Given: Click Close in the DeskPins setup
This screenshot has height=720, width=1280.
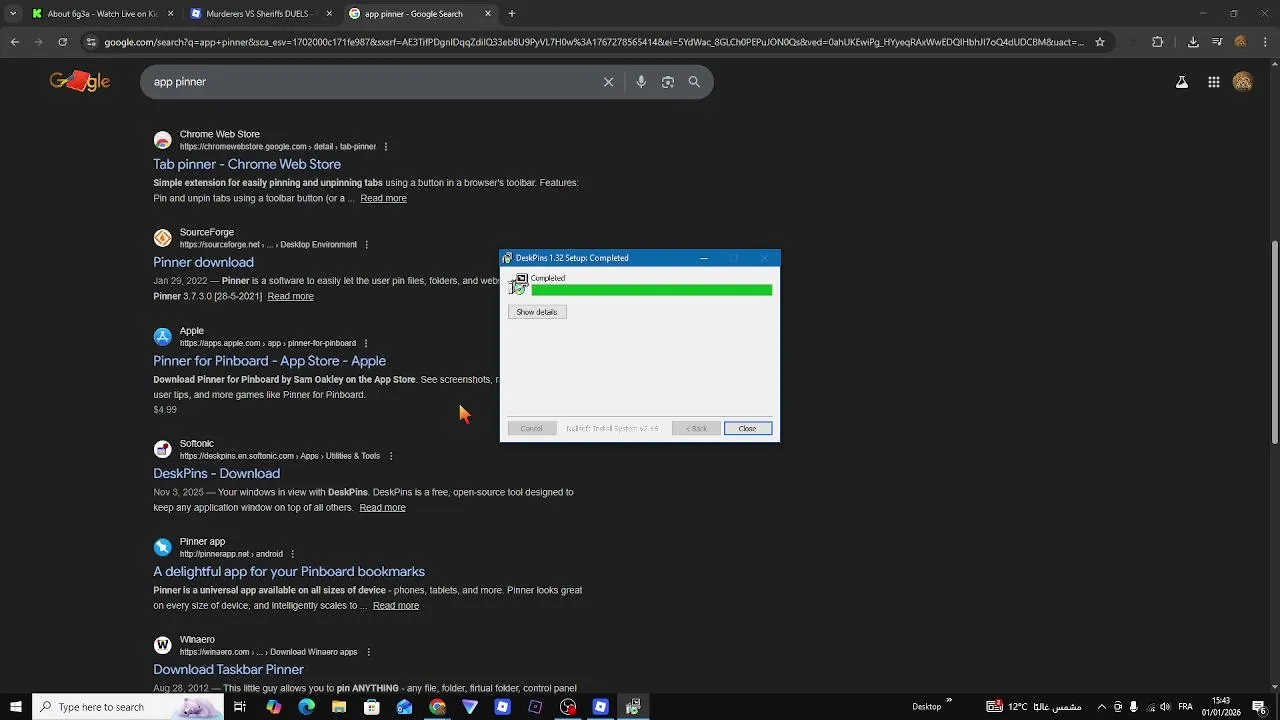Looking at the screenshot, I should (x=747, y=428).
